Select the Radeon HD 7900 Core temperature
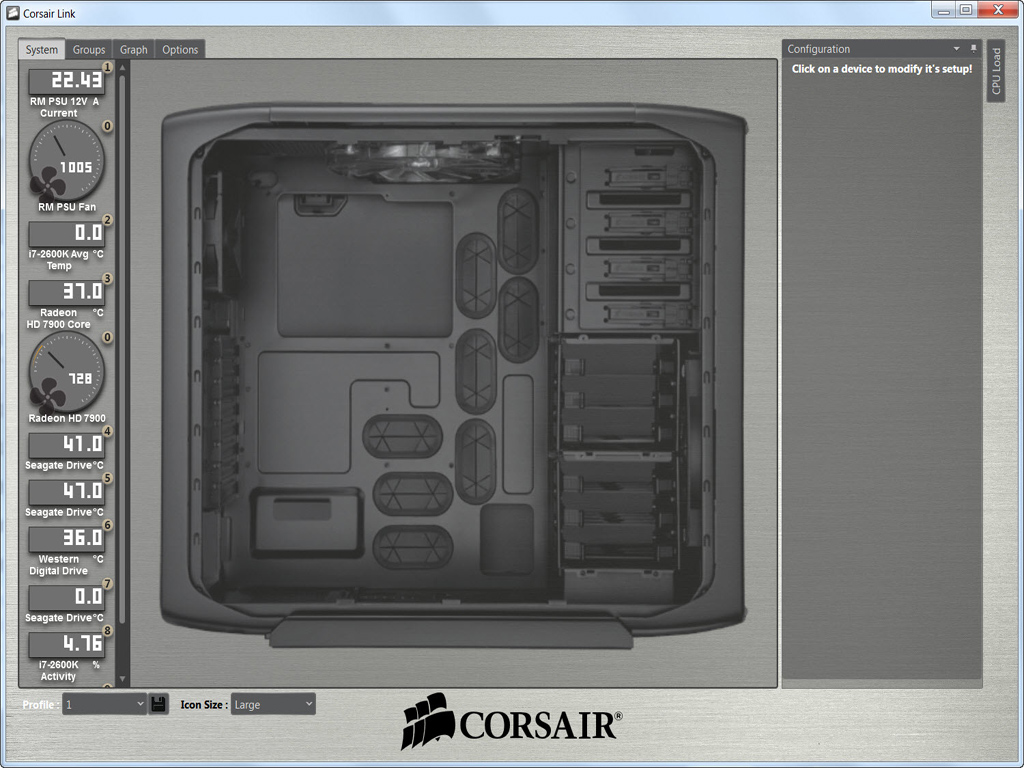Screen dimensions: 1024x768 point(66,293)
